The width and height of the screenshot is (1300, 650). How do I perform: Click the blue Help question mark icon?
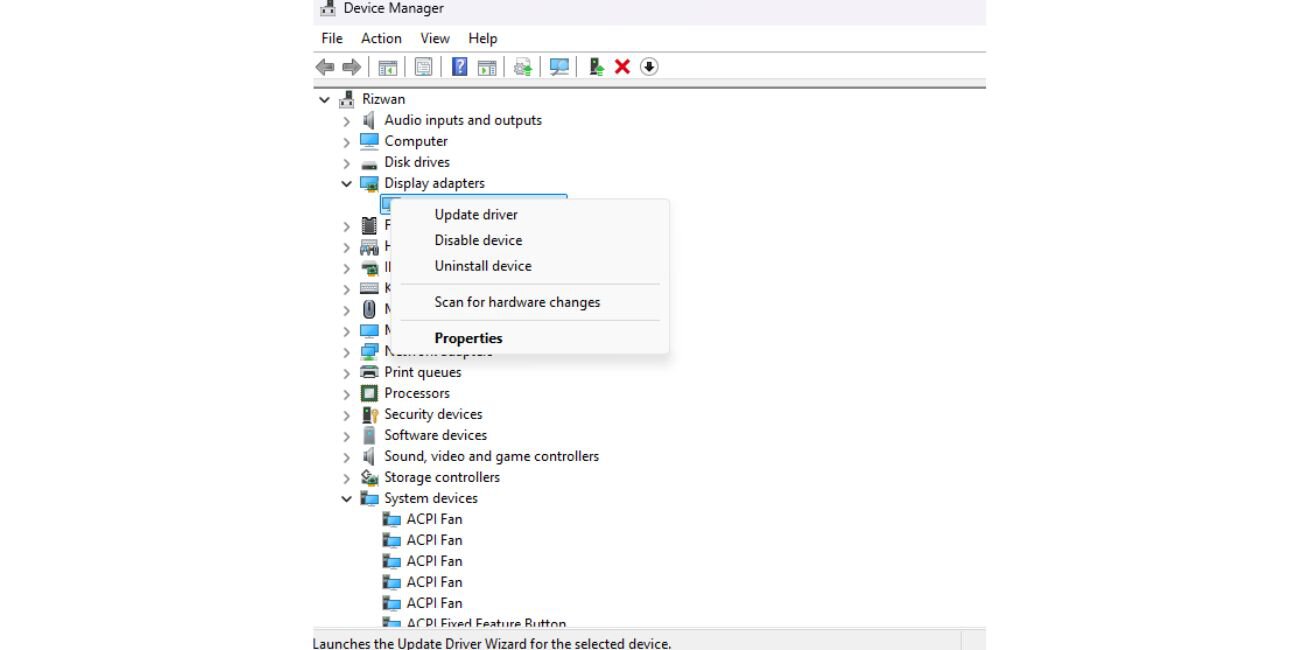pos(459,67)
